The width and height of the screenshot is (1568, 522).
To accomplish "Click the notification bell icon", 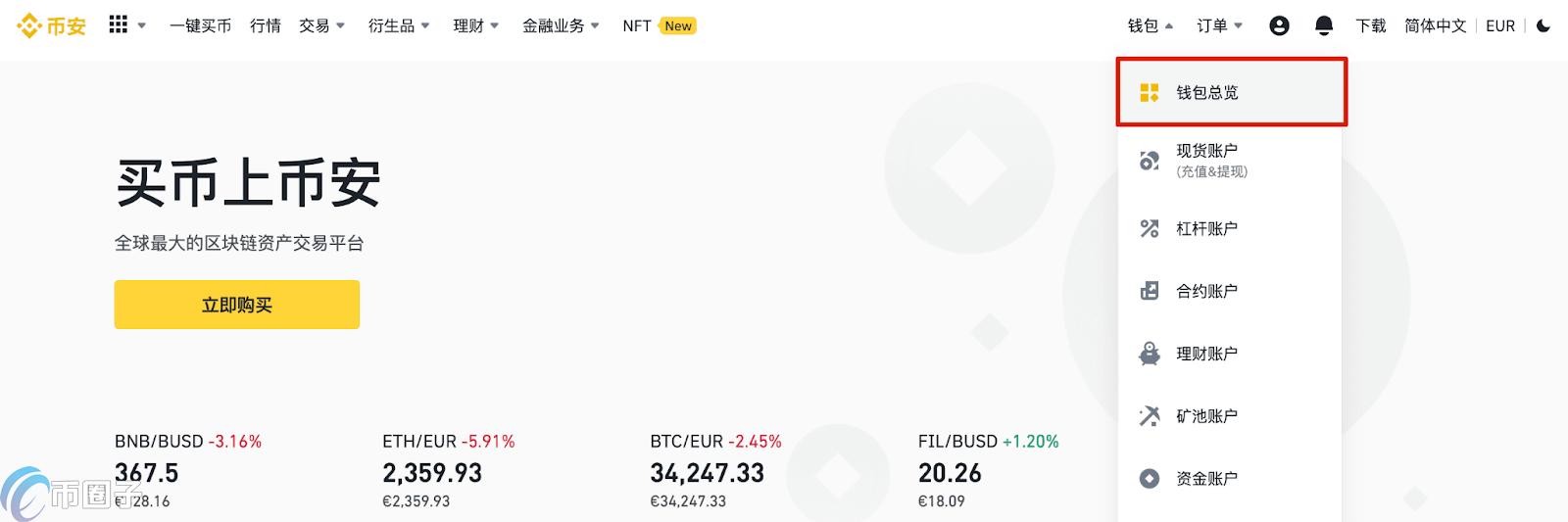I will [1324, 25].
